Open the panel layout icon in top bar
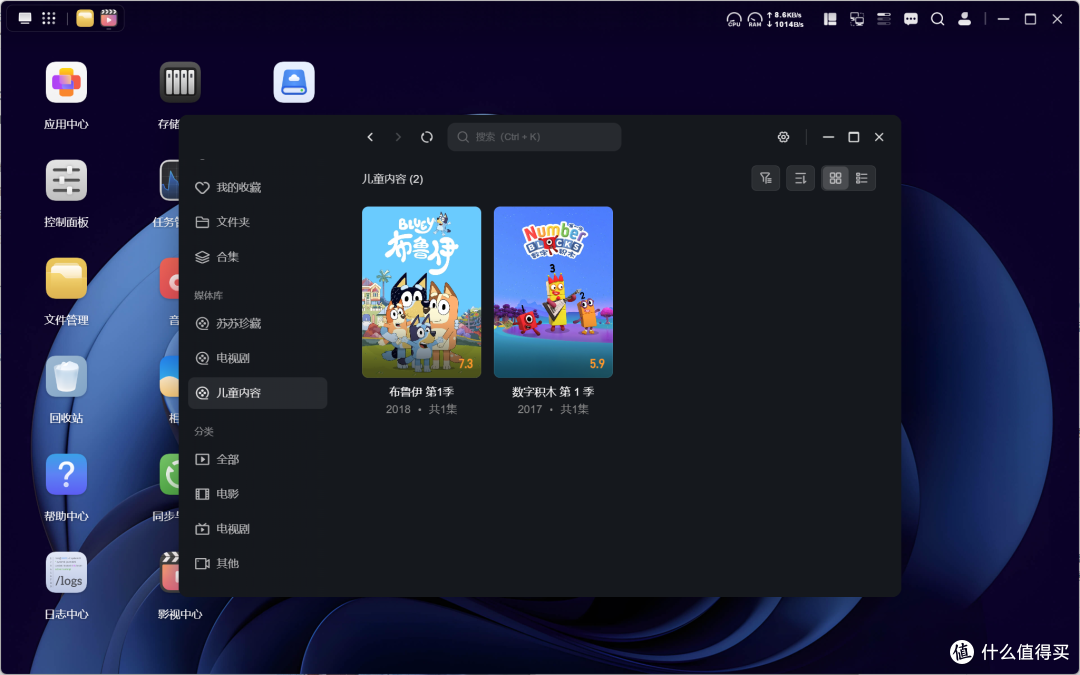Viewport: 1080px width, 675px height. tap(830, 19)
